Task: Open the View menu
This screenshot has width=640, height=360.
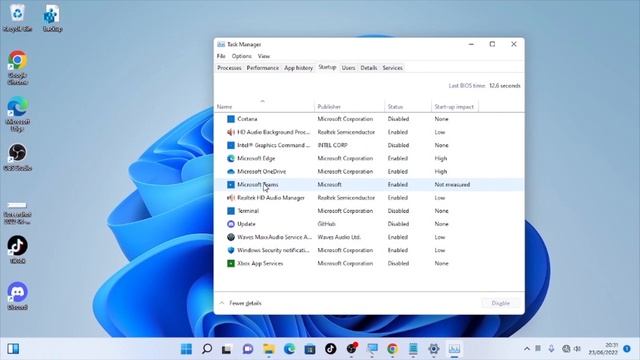Action: tap(264, 56)
